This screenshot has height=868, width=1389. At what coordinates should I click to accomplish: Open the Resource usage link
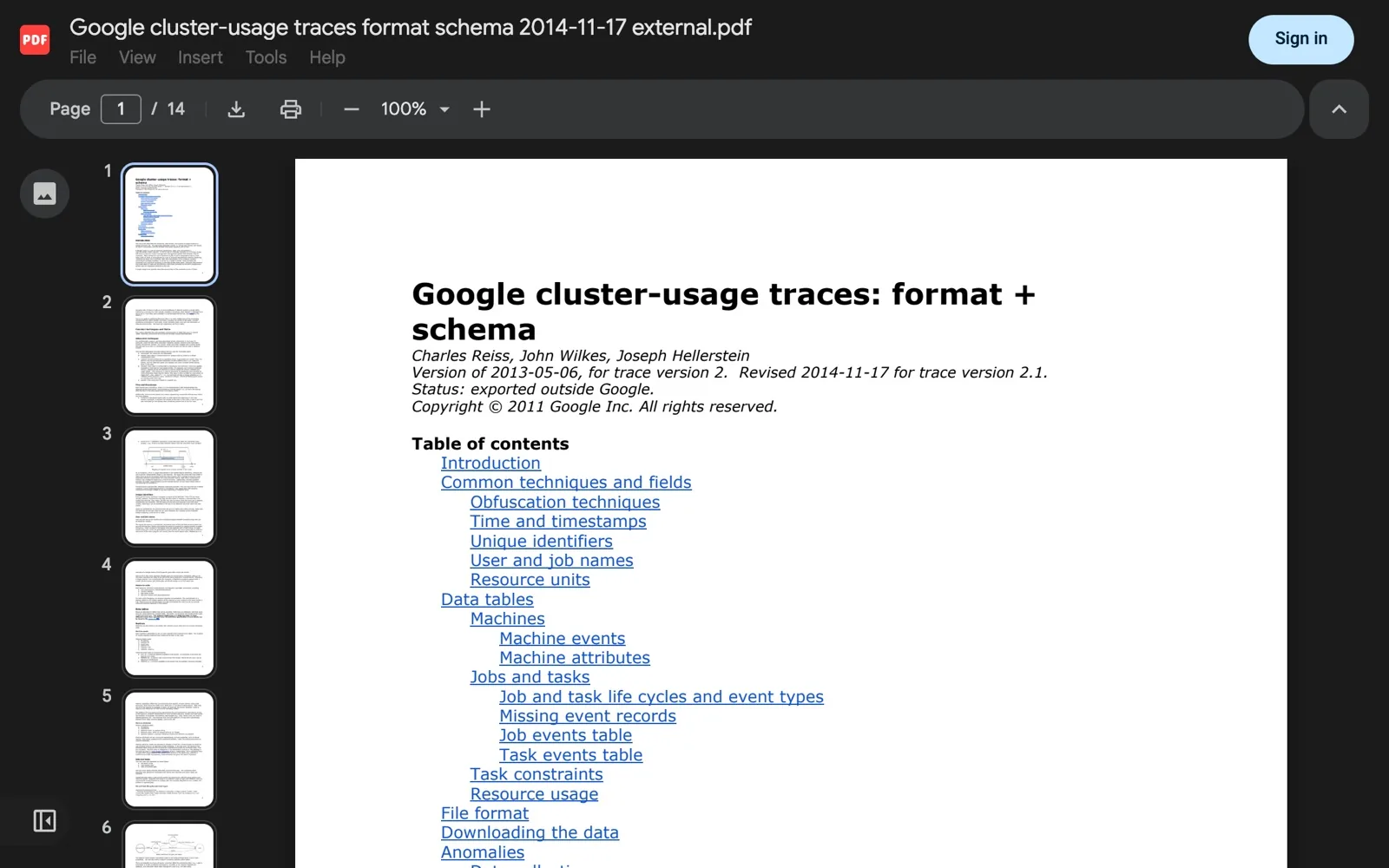point(535,794)
